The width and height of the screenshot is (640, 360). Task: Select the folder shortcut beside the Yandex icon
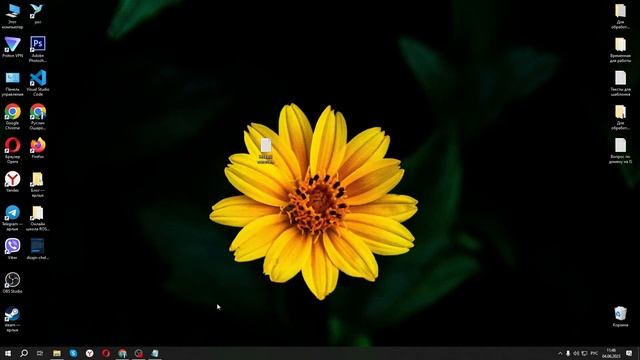(38, 184)
